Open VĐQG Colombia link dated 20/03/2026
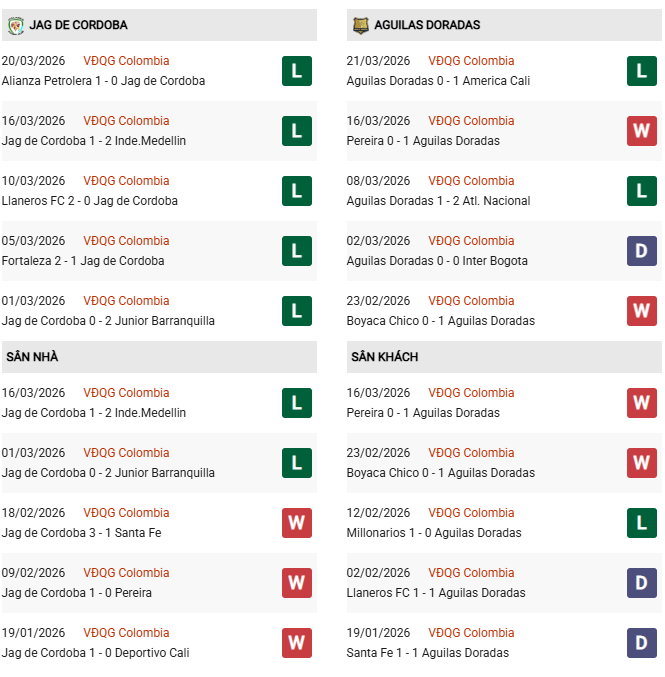Image resolution: width=665 pixels, height=677 pixels. pos(126,61)
